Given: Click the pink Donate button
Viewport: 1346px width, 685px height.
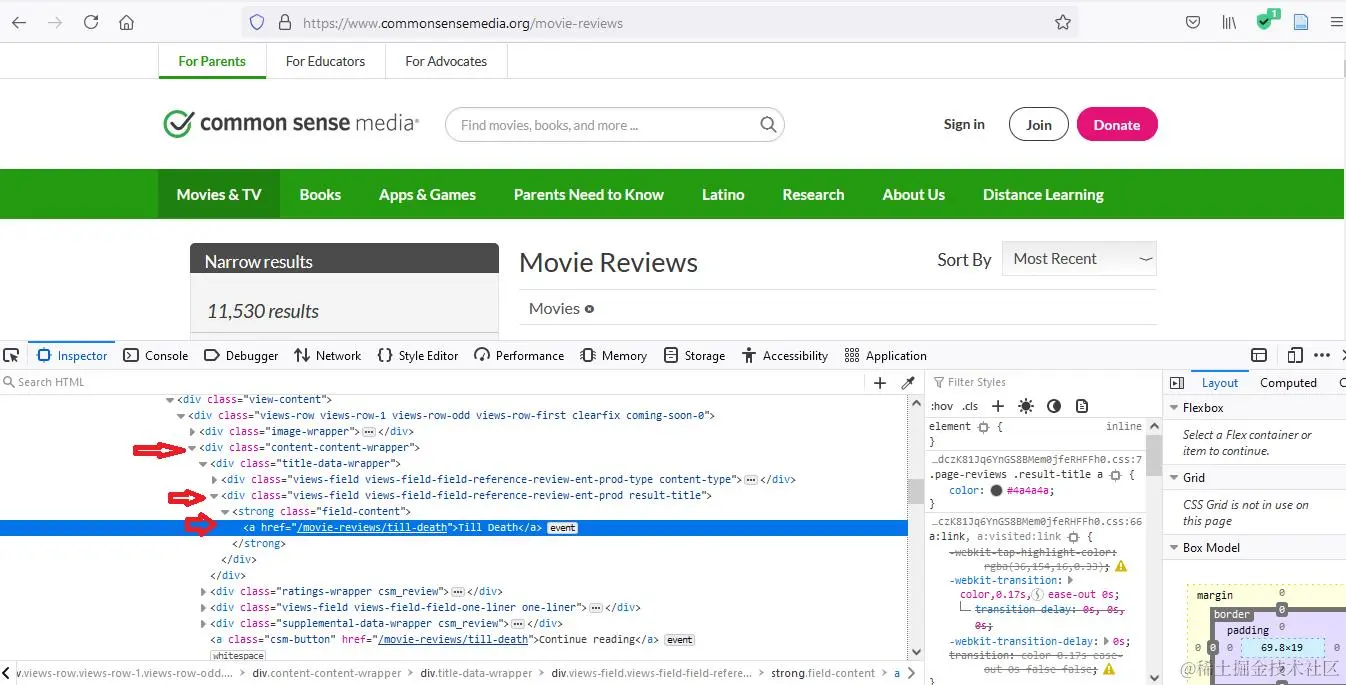Looking at the screenshot, I should click(1117, 125).
